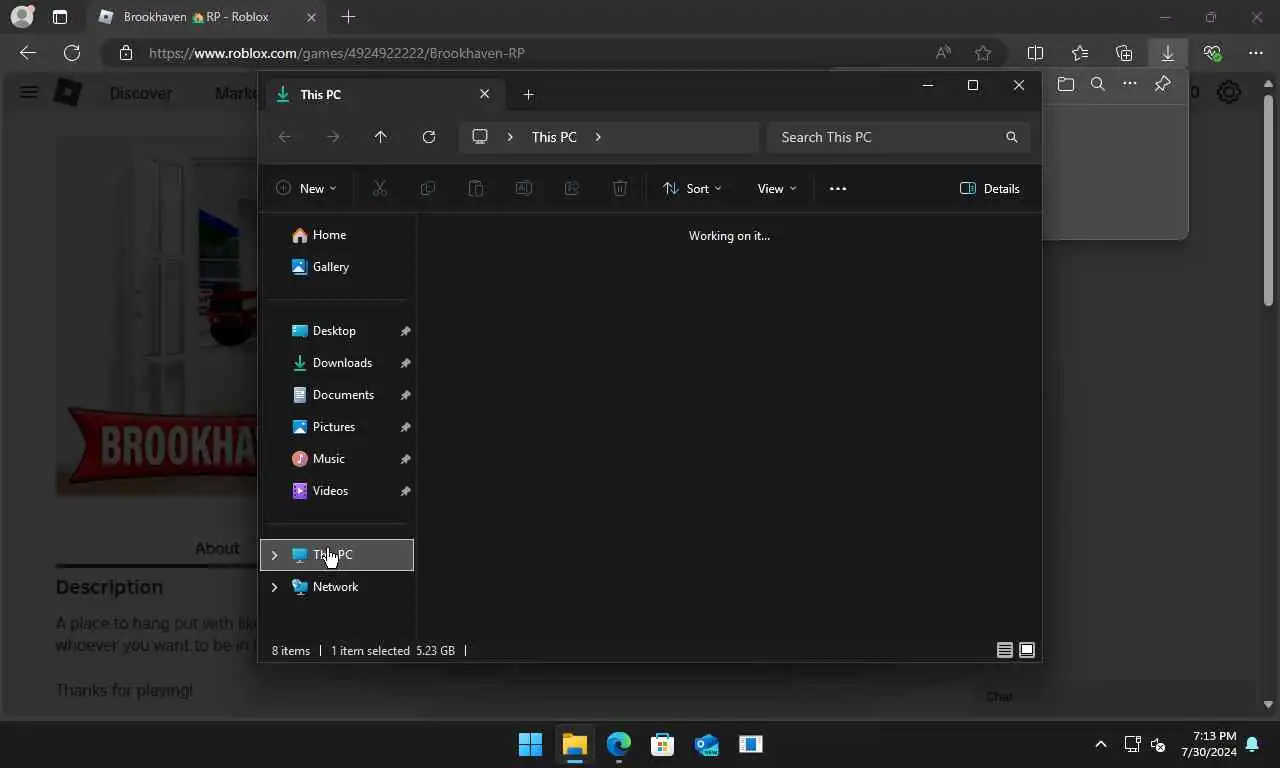1280x768 pixels.
Task: Open Roblox hamburger menu
Action: 29,93
